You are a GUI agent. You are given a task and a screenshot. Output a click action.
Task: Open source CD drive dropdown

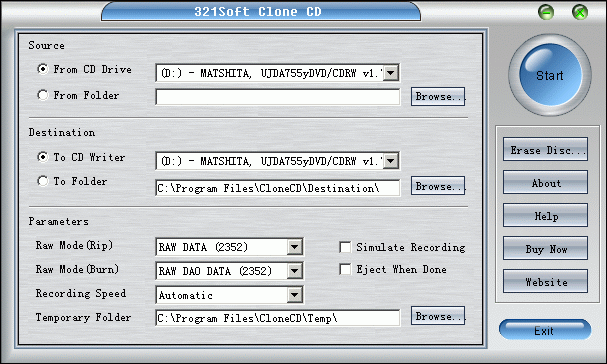pos(391,73)
